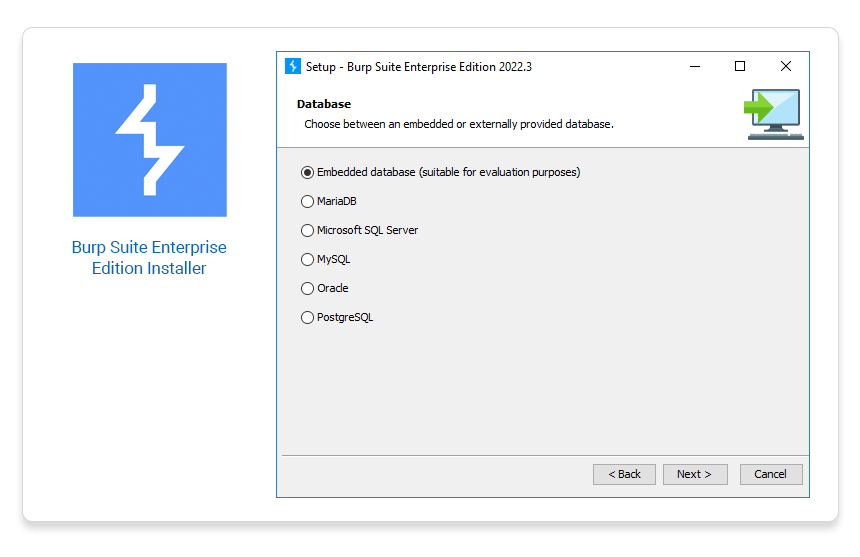Click the Burp Suite icon in title bar

tap(293, 66)
